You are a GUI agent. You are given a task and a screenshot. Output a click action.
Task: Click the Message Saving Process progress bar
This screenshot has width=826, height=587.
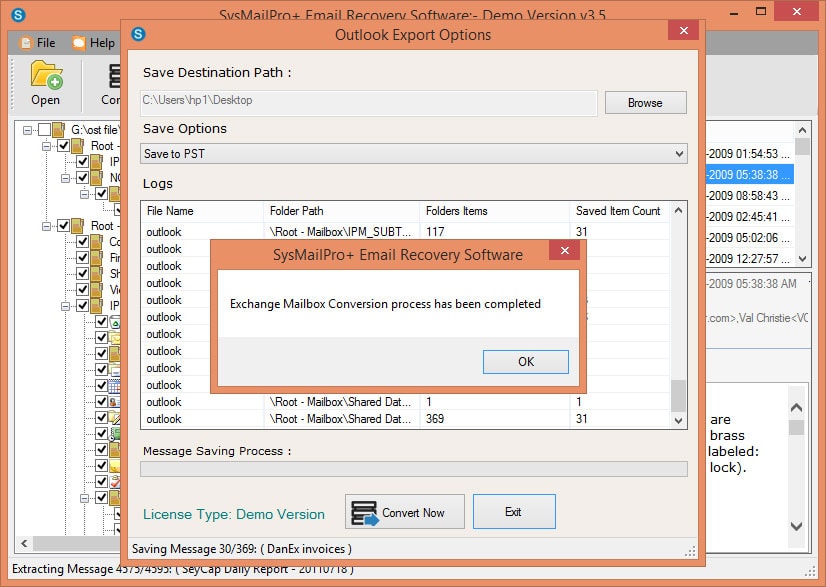pos(414,469)
